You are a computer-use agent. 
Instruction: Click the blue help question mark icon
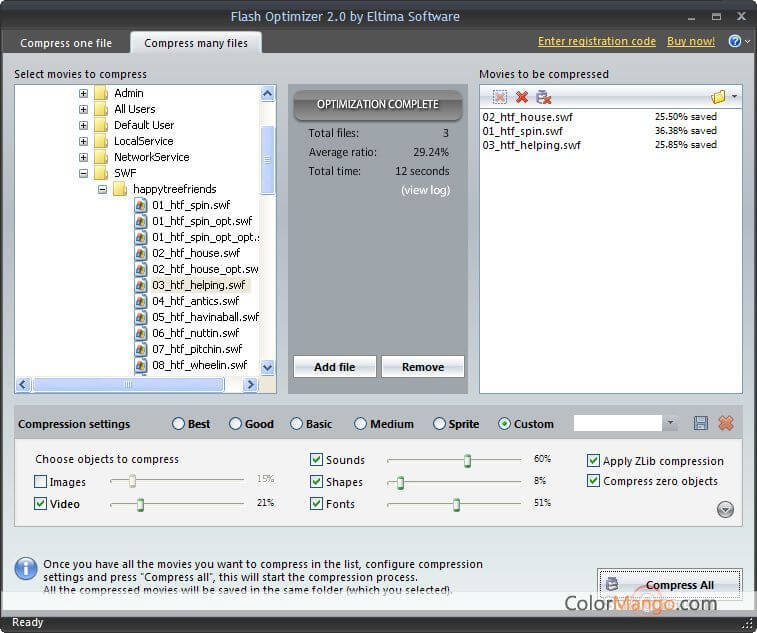click(734, 42)
